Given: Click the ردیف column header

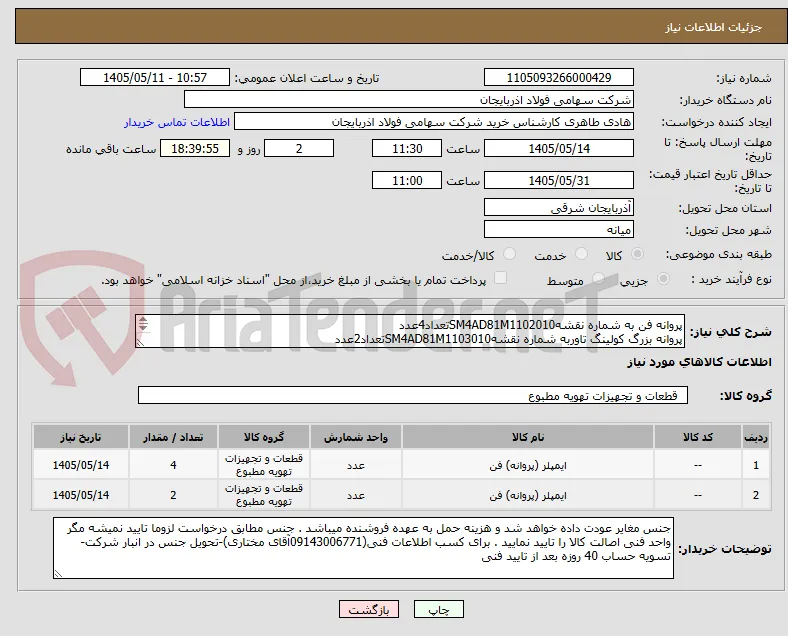Looking at the screenshot, I should tap(755, 437).
